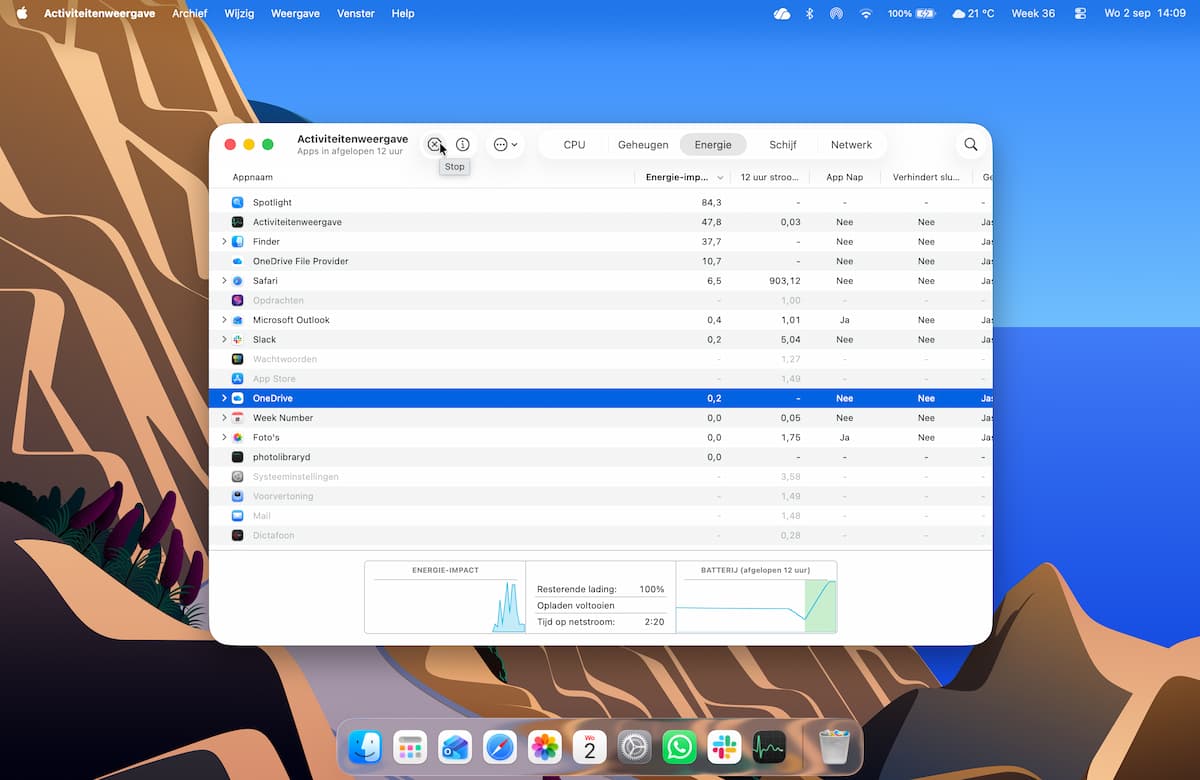
Task: Click the OneDrive File Provider cloud icon
Action: point(238,261)
